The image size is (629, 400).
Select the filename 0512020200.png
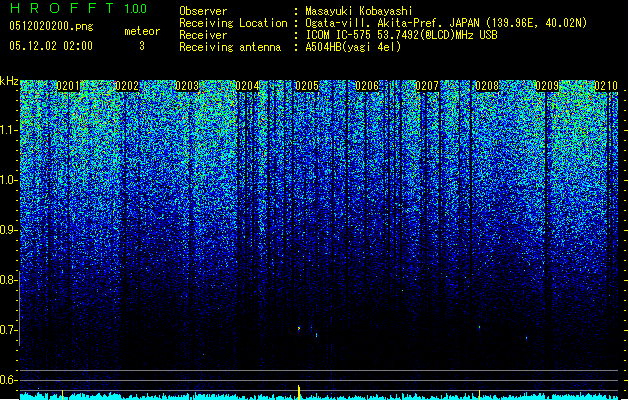click(x=51, y=26)
